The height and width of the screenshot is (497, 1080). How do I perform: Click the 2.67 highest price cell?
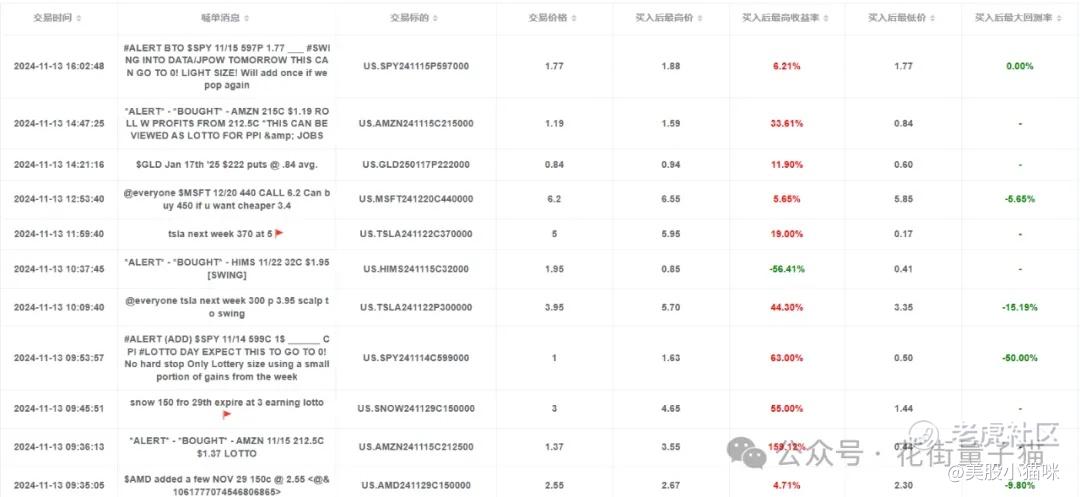point(670,485)
